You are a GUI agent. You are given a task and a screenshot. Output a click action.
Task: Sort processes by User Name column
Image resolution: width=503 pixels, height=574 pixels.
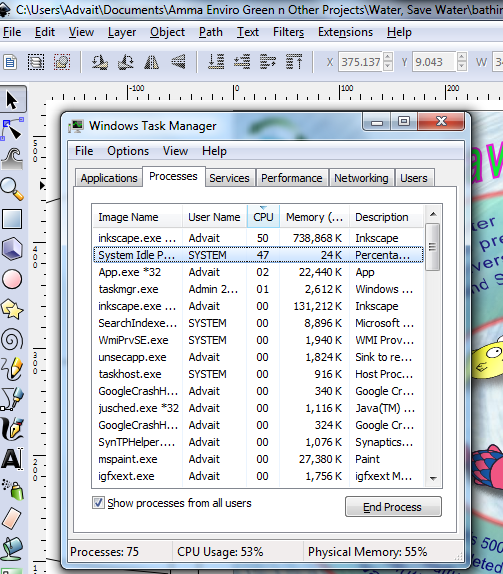[215, 217]
